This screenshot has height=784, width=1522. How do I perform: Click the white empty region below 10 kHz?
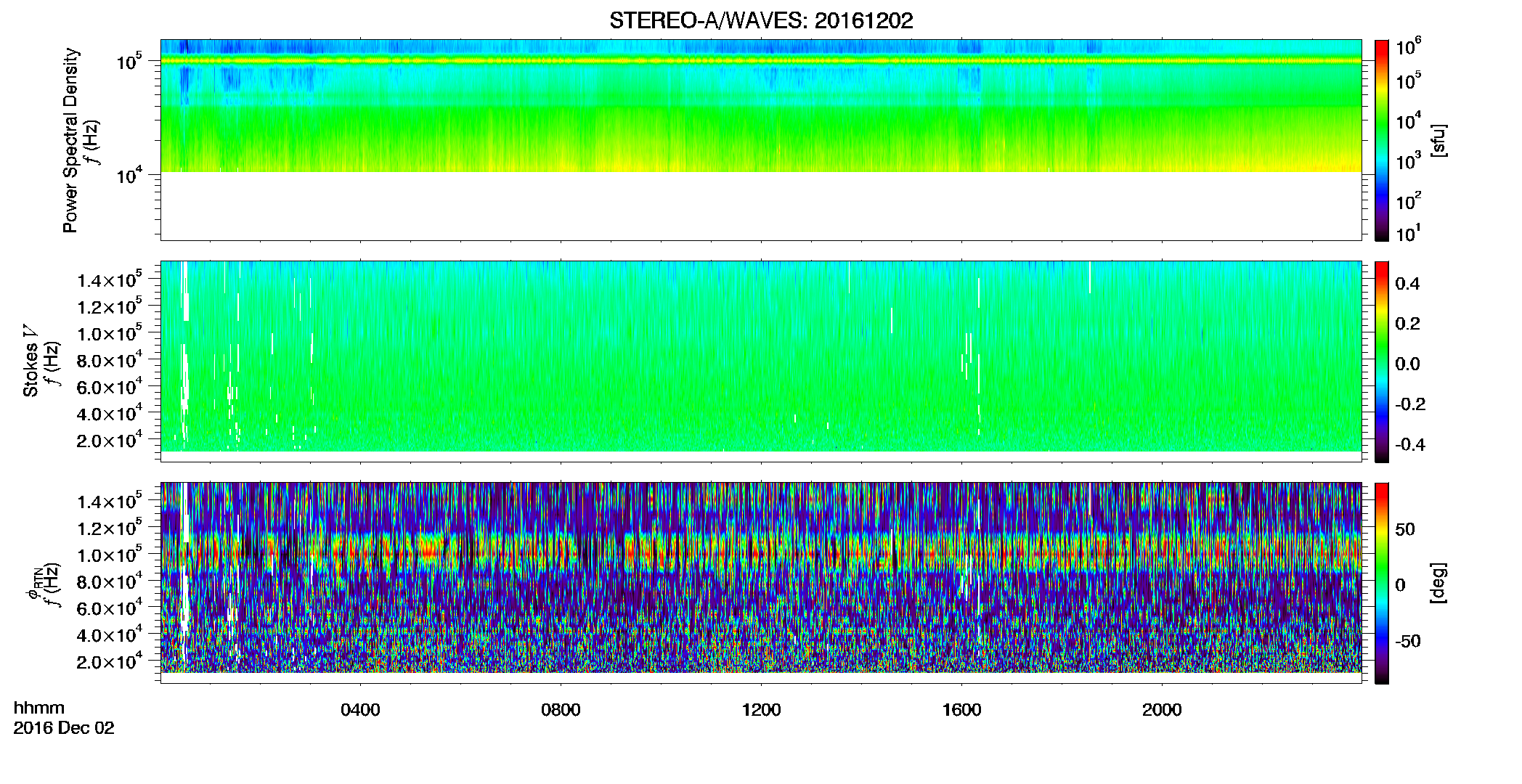coord(761,205)
